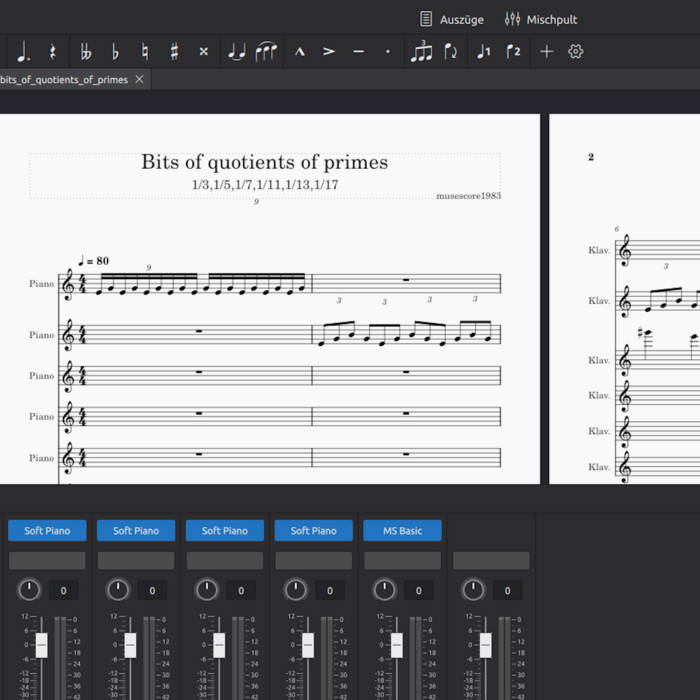The image size is (700, 700).
Task: Add a slur using the slur icon
Action: 266,52
